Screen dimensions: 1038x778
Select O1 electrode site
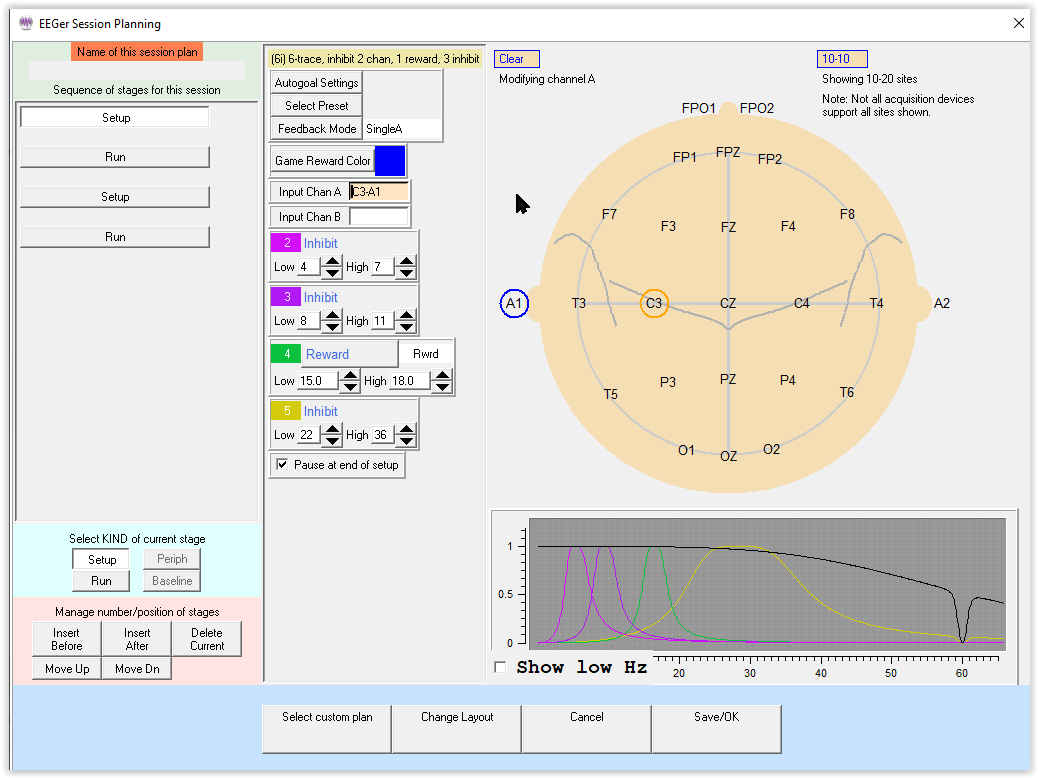686,450
